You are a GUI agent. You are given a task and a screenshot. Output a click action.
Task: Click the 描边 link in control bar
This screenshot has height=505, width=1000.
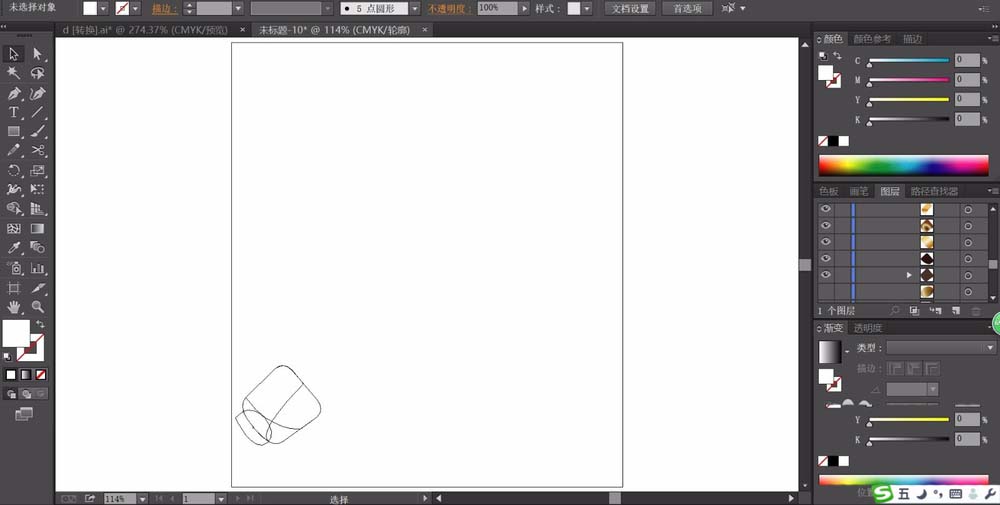click(165, 9)
